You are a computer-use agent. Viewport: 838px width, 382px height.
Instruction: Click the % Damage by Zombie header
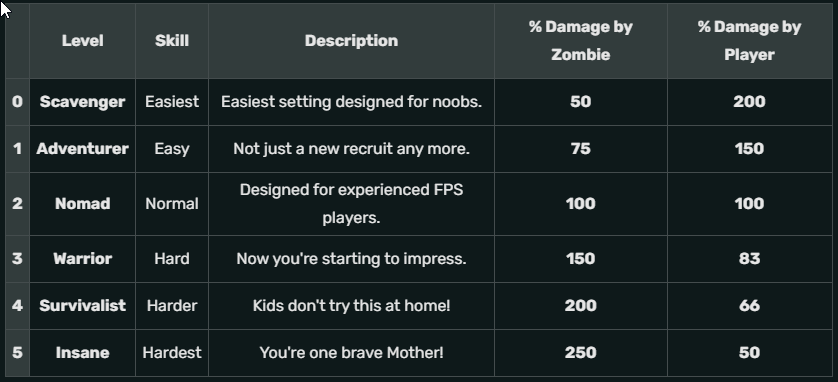click(x=580, y=41)
